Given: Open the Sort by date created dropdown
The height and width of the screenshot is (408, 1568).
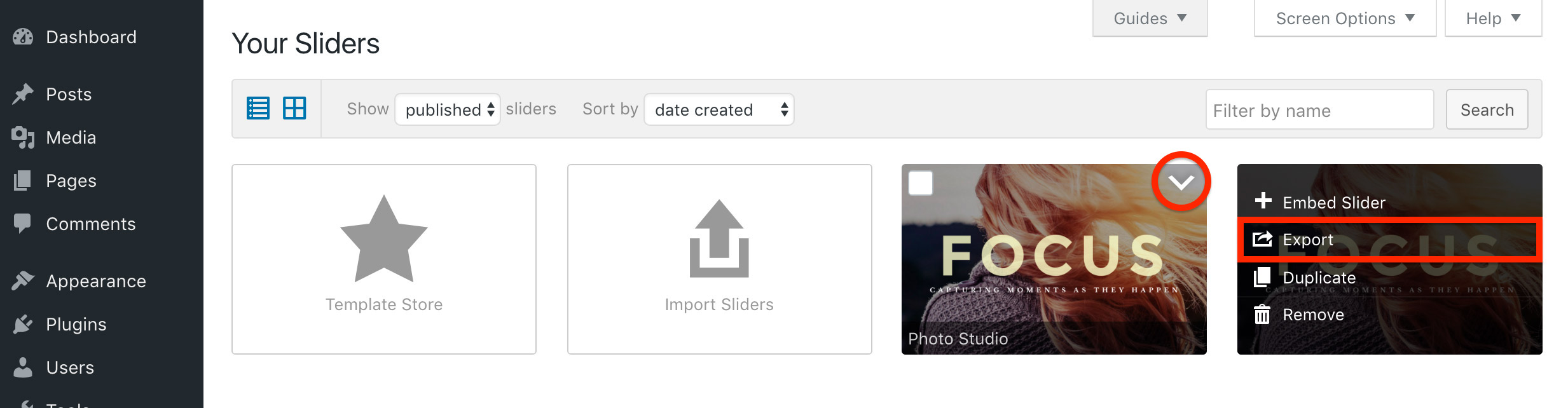Looking at the screenshot, I should point(719,109).
